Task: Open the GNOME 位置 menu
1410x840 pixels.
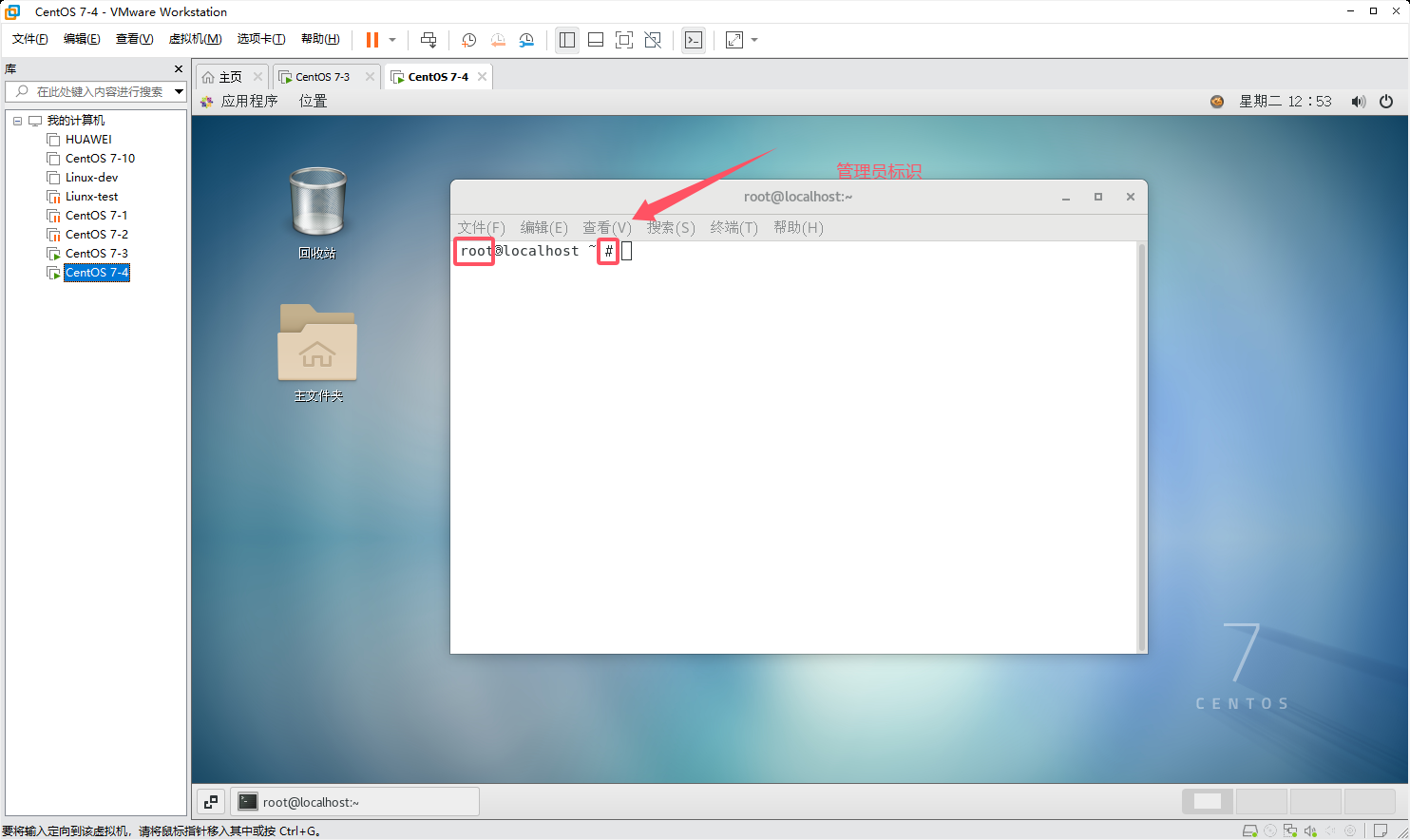Action: coord(313,101)
